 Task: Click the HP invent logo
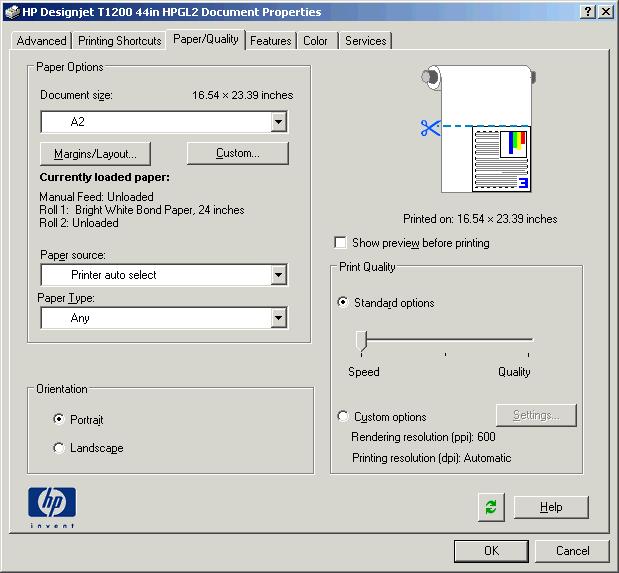(52, 507)
